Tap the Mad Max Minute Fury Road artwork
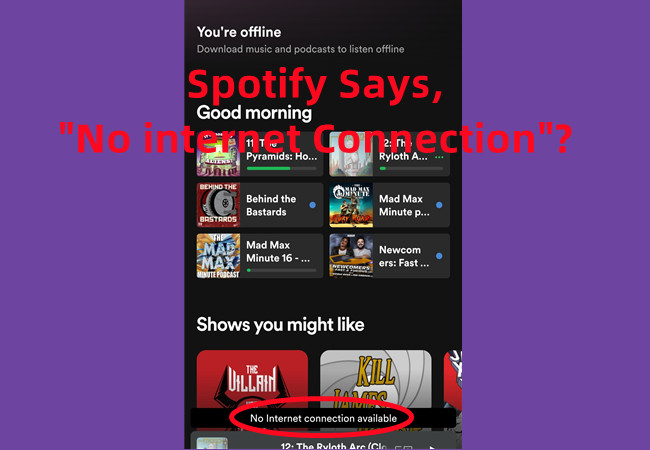 [351, 205]
